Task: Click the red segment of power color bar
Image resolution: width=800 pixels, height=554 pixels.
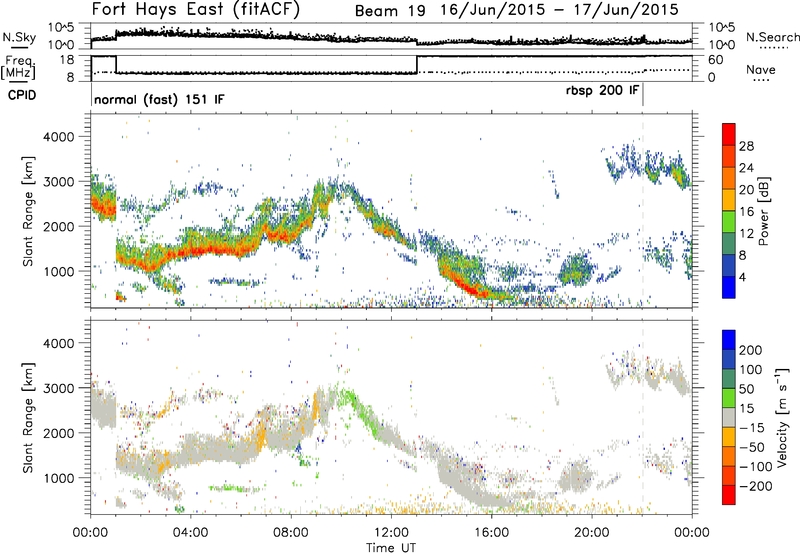Action: click(729, 134)
